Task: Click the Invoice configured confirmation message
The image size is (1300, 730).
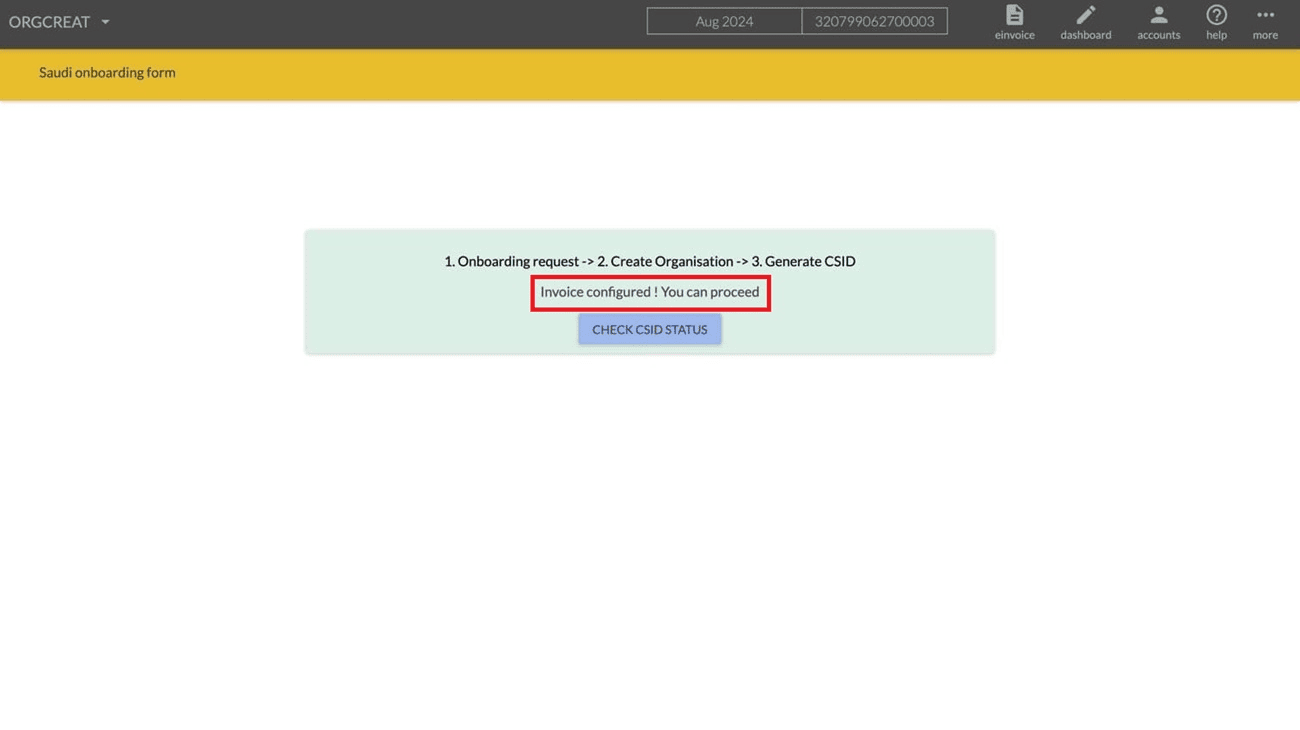Action: pyautogui.click(x=649, y=292)
